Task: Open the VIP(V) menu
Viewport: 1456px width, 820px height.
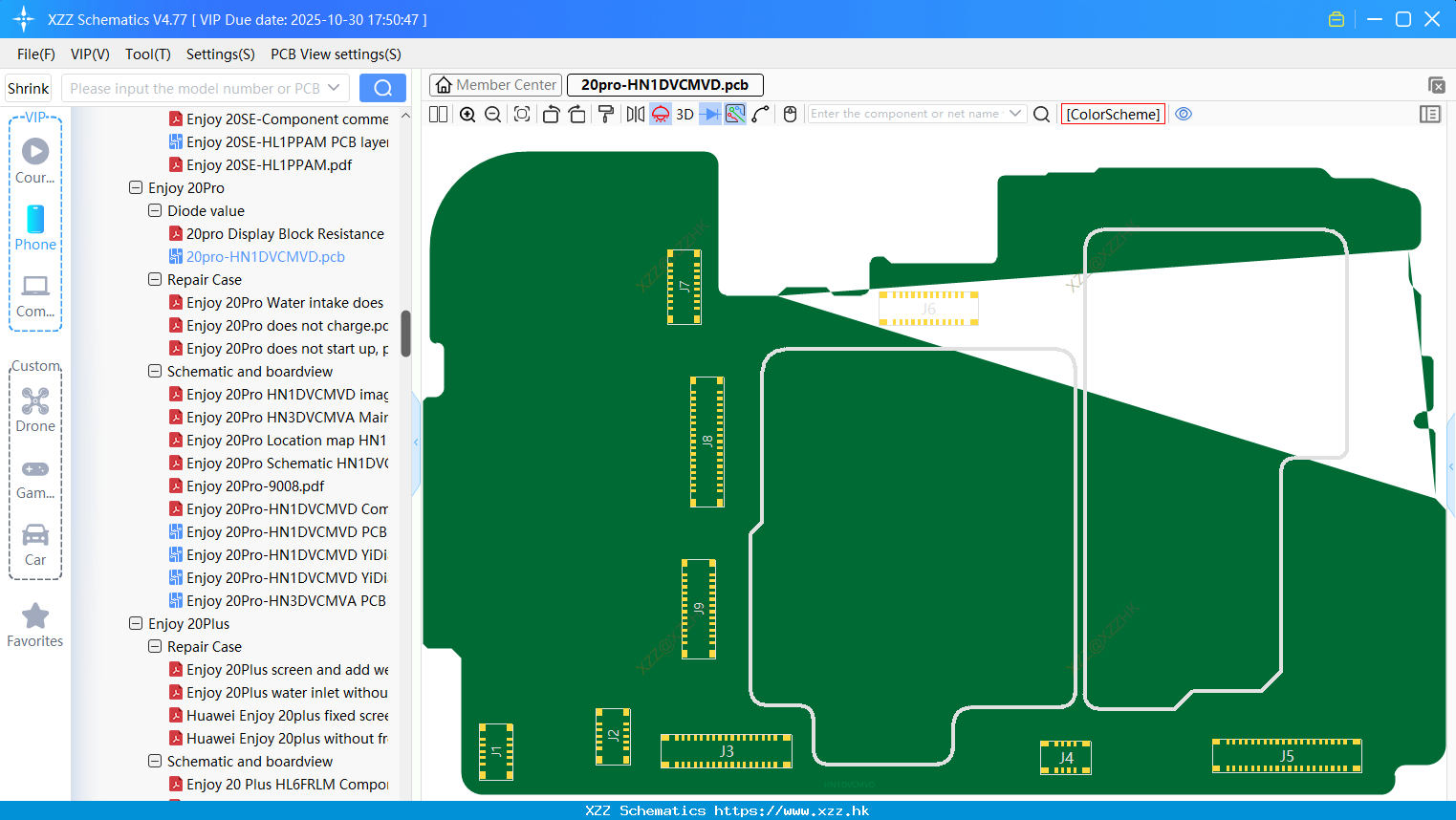Action: [90, 54]
